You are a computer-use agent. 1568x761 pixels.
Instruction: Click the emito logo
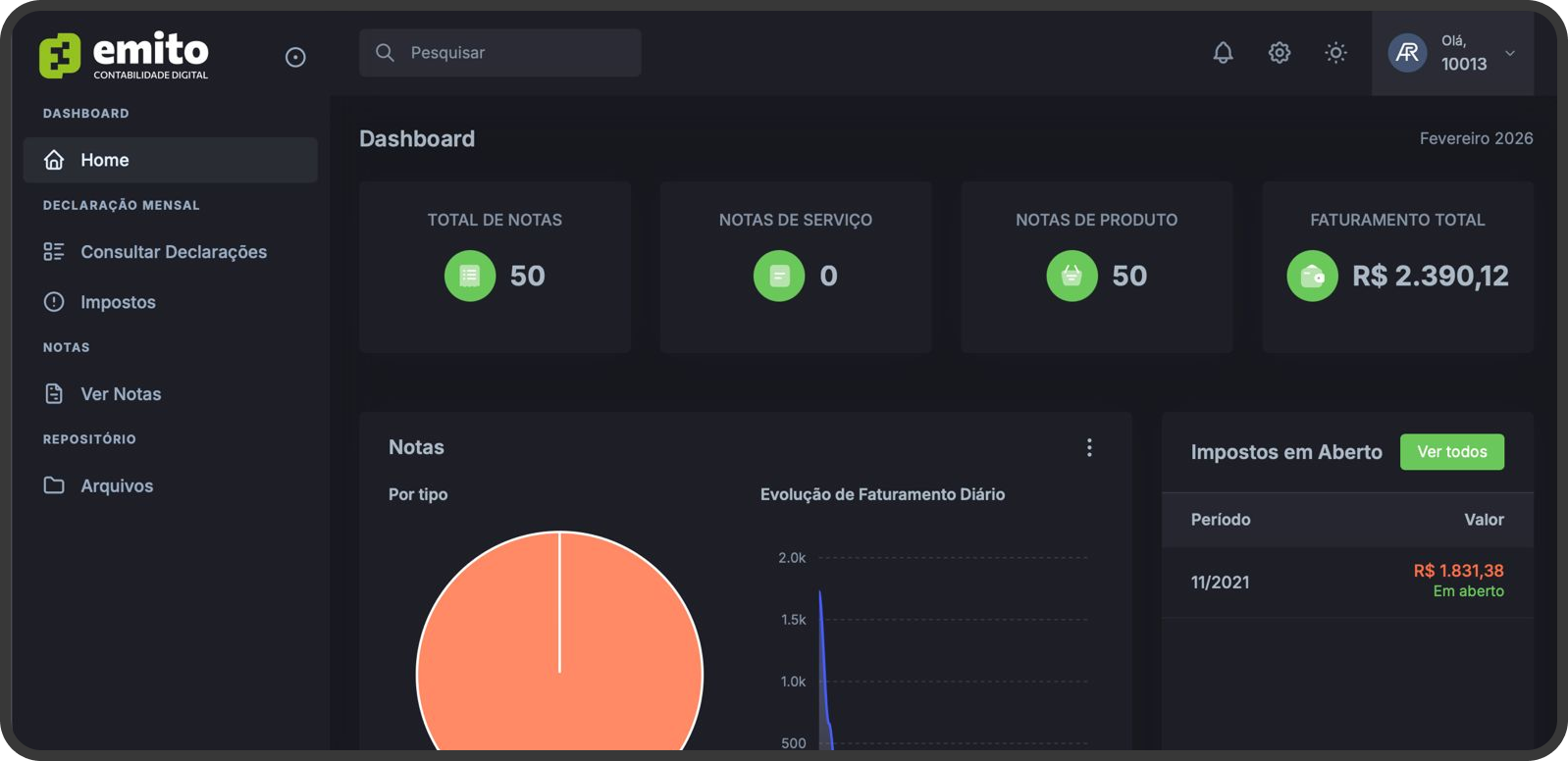pos(124,55)
